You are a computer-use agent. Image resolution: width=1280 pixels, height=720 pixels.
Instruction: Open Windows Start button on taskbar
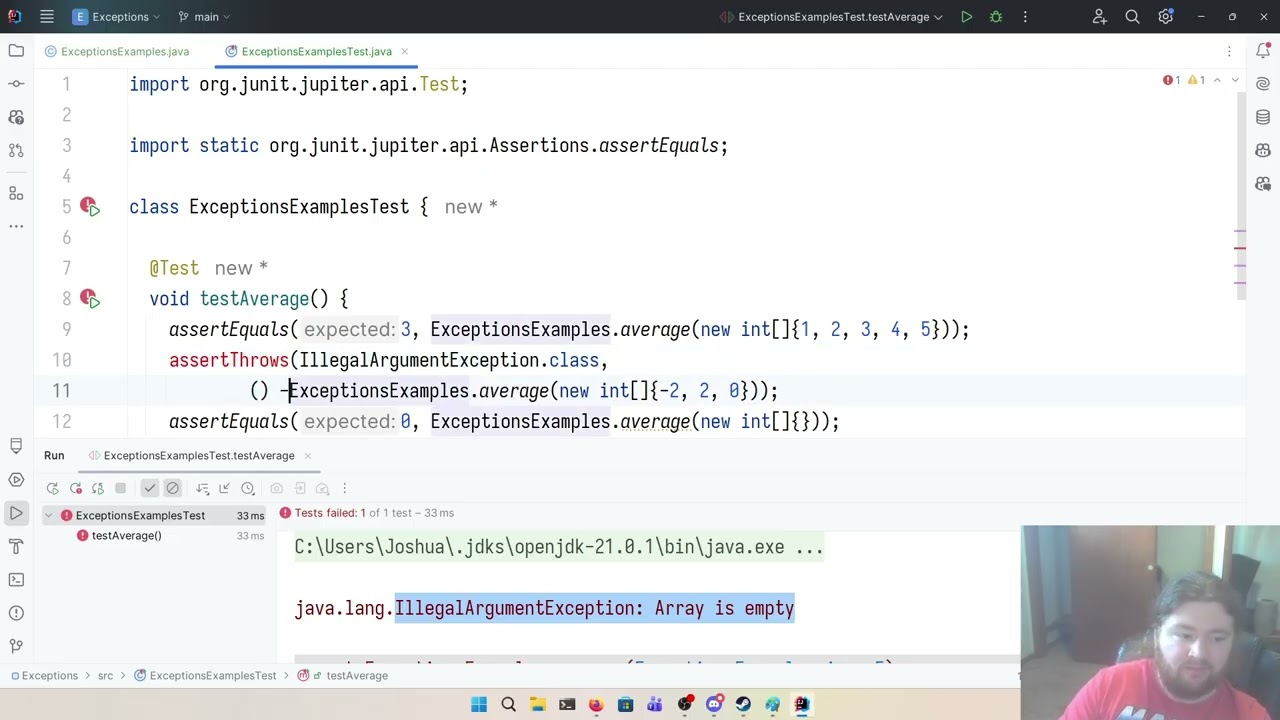pyautogui.click(x=479, y=705)
